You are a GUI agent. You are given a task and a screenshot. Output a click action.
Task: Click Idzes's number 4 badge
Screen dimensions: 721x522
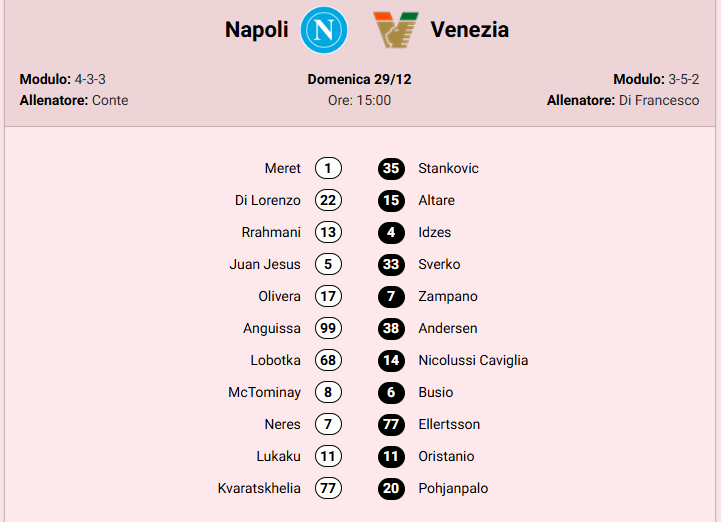tap(391, 232)
